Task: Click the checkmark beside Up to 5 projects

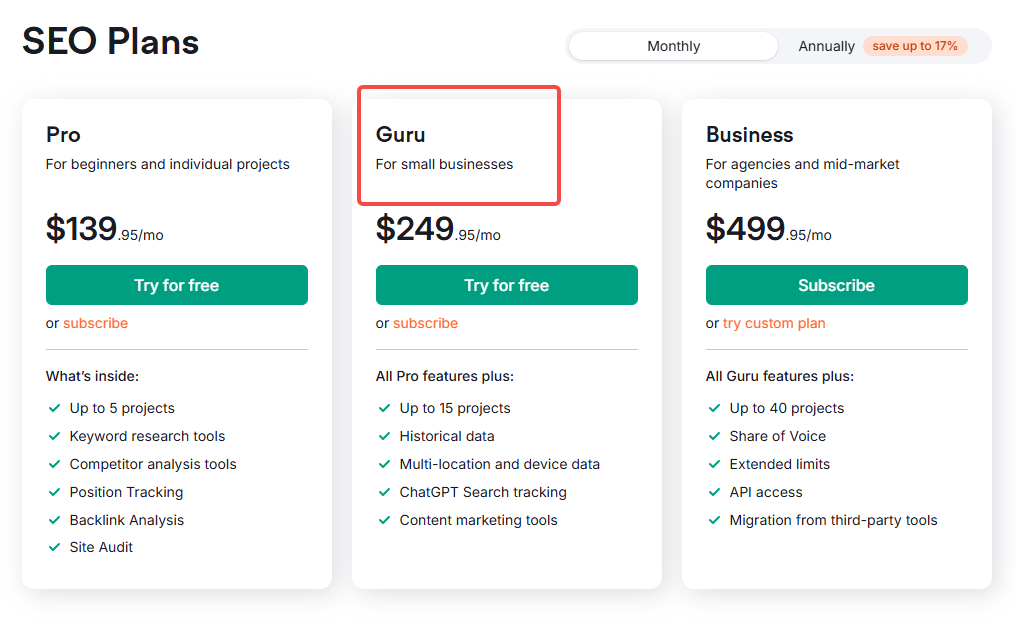Action: (x=53, y=408)
